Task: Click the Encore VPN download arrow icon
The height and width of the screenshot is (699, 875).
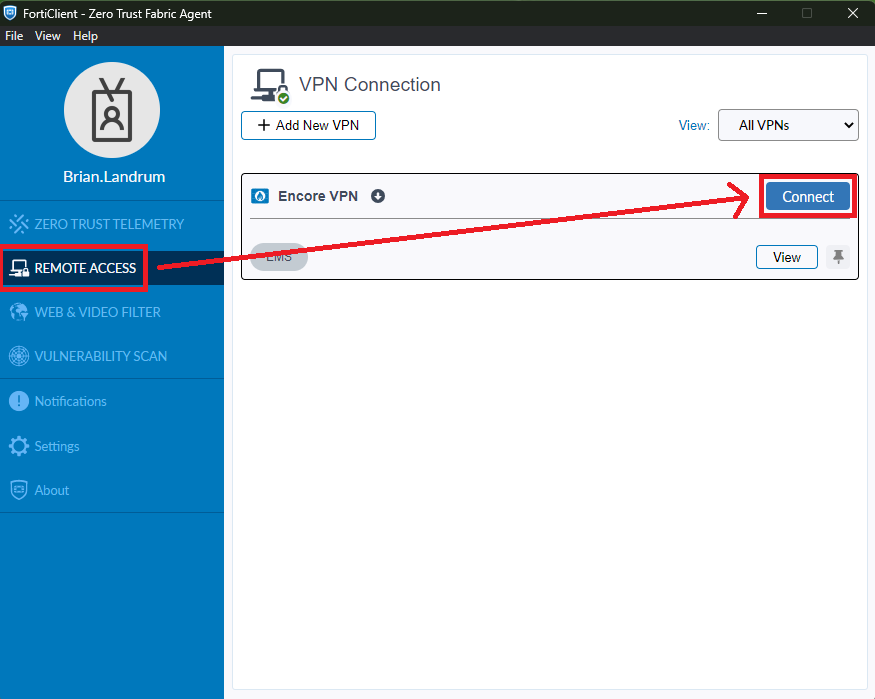Action: [378, 196]
